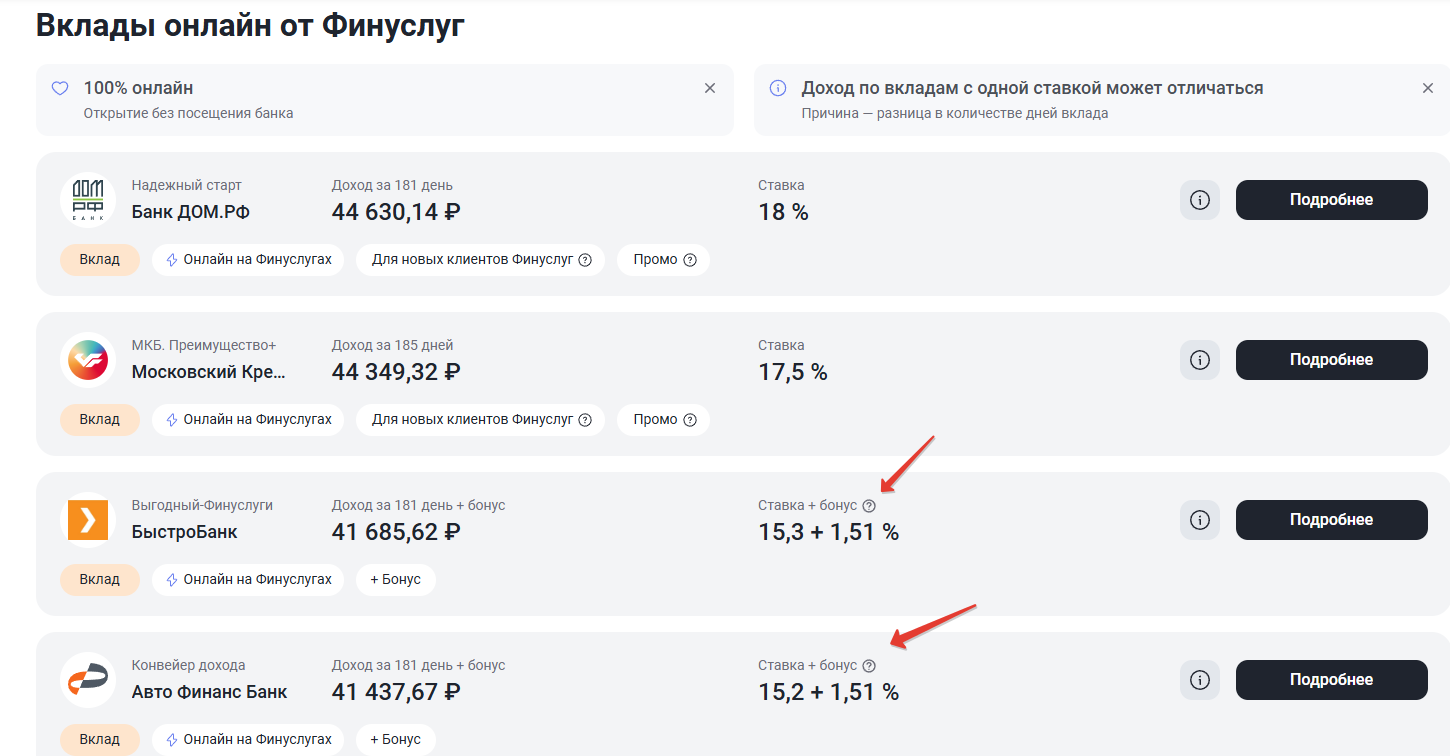
Task: Click + Бонус tag in БыстроБанк row
Action: tap(395, 580)
